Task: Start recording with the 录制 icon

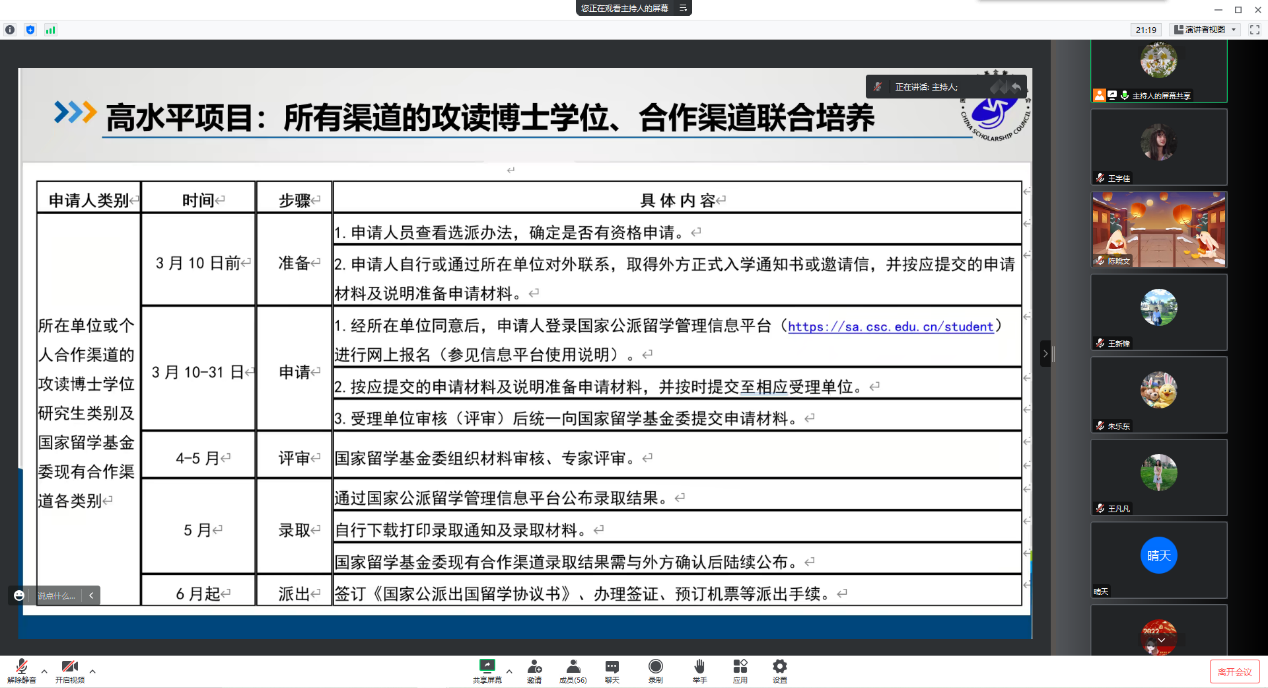Action: [655, 669]
